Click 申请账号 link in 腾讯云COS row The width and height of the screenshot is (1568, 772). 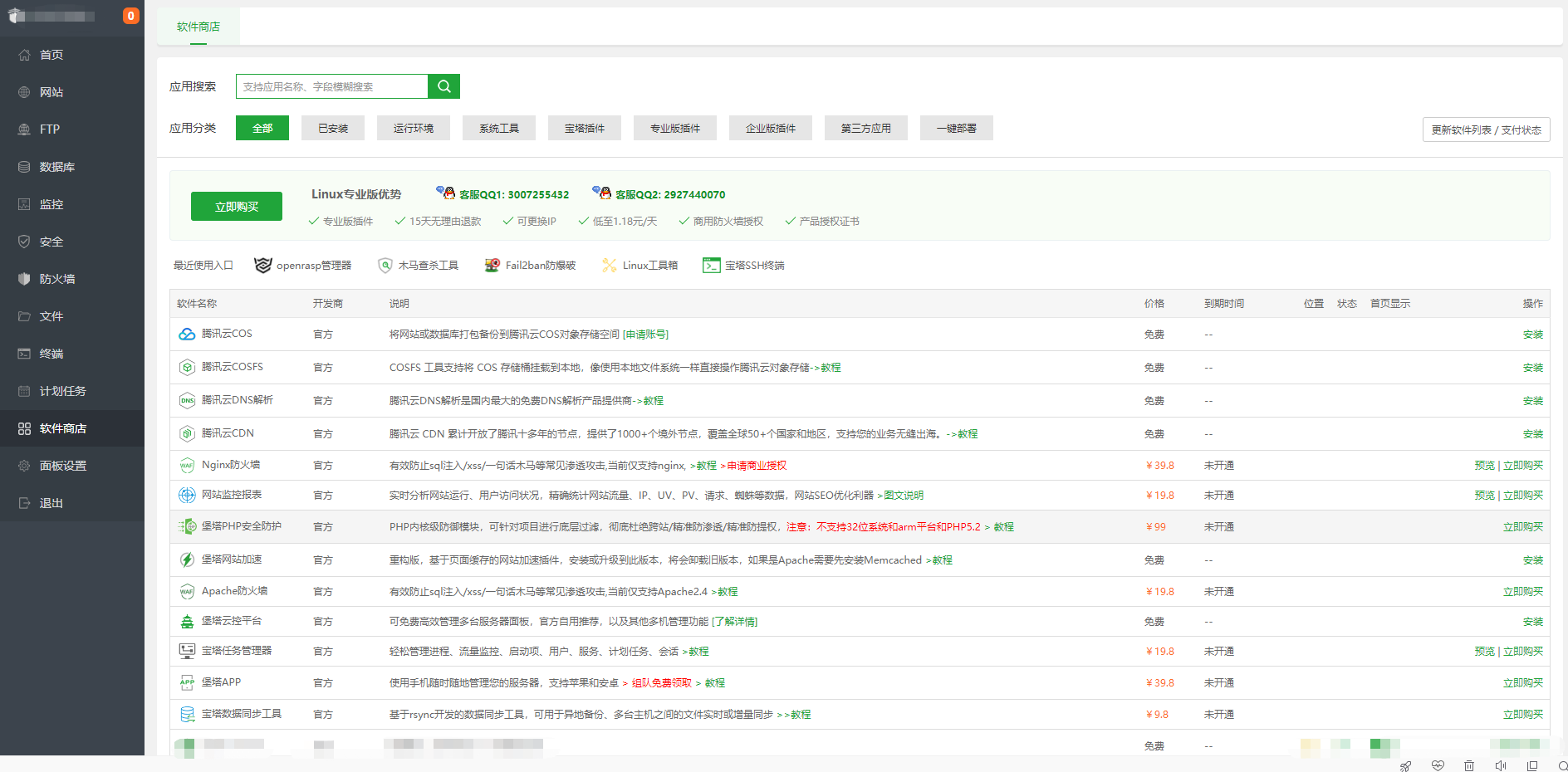tap(645, 335)
